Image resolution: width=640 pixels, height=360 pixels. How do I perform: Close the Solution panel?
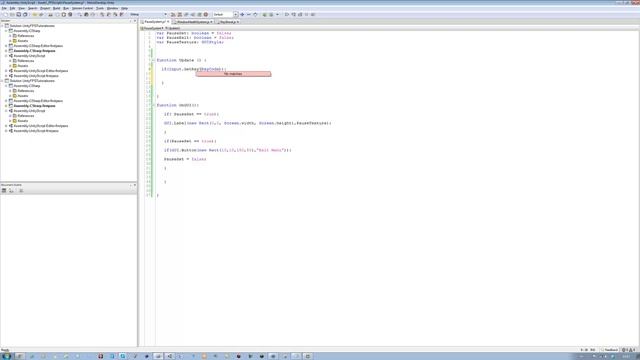[135, 20]
